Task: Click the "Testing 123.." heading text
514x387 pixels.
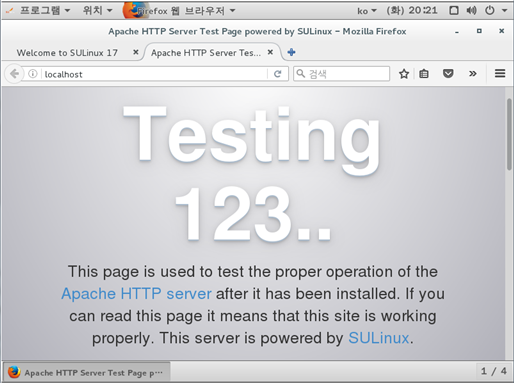Action: tap(251, 173)
